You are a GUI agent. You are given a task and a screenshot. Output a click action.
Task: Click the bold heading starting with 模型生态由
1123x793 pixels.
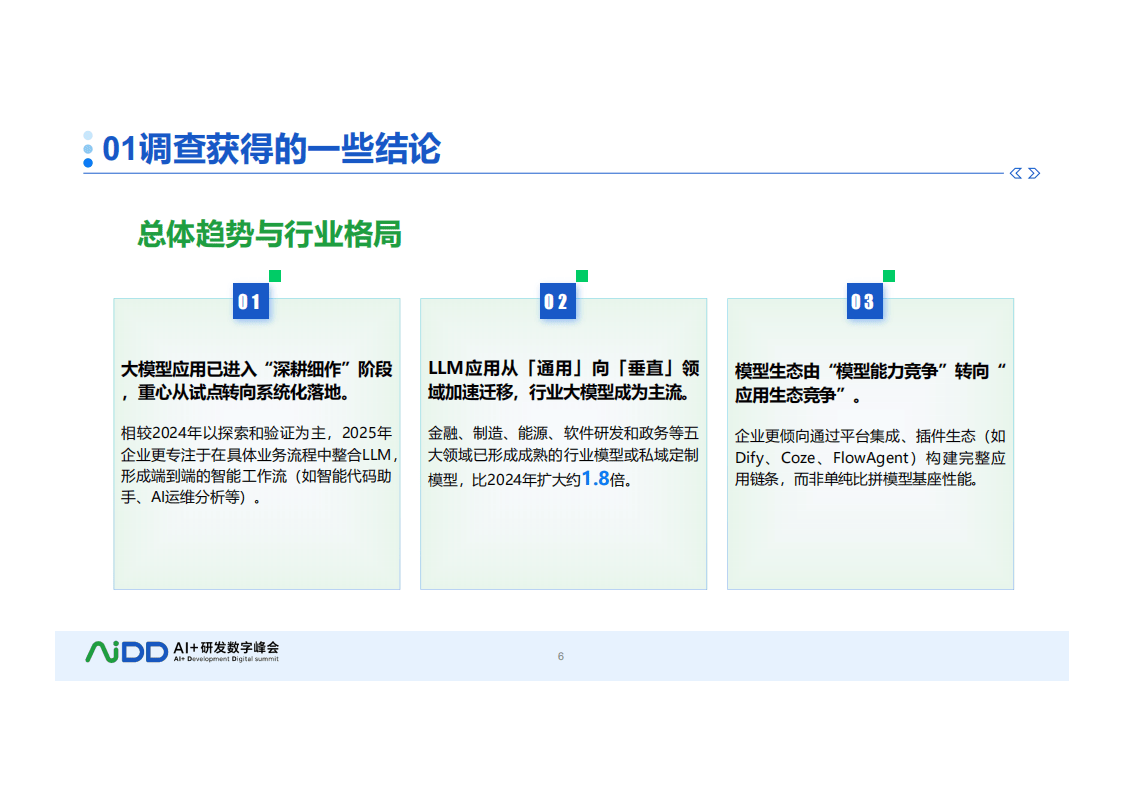point(870,383)
